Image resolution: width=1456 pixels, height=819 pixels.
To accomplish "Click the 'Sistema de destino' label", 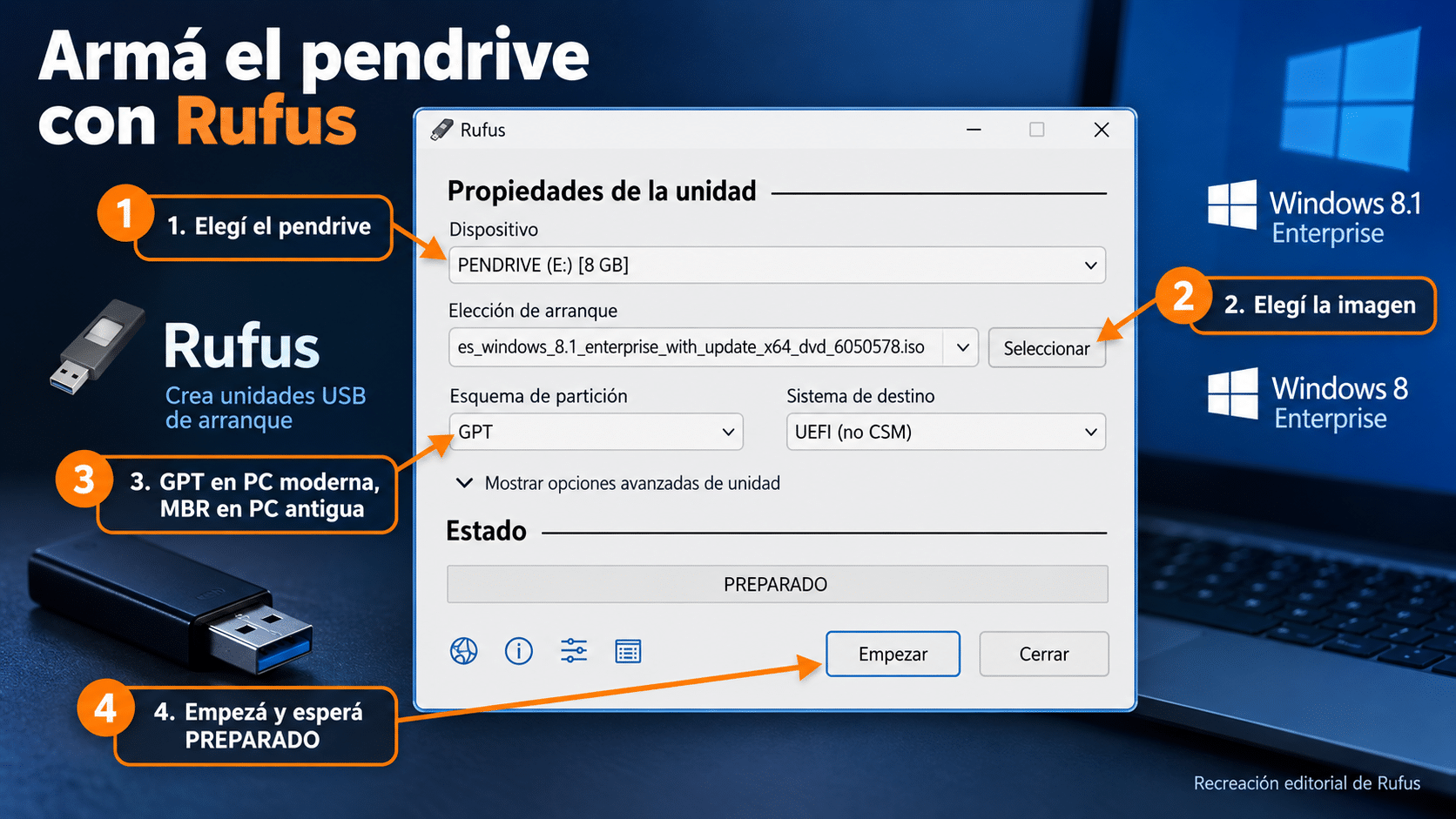I will (x=860, y=396).
